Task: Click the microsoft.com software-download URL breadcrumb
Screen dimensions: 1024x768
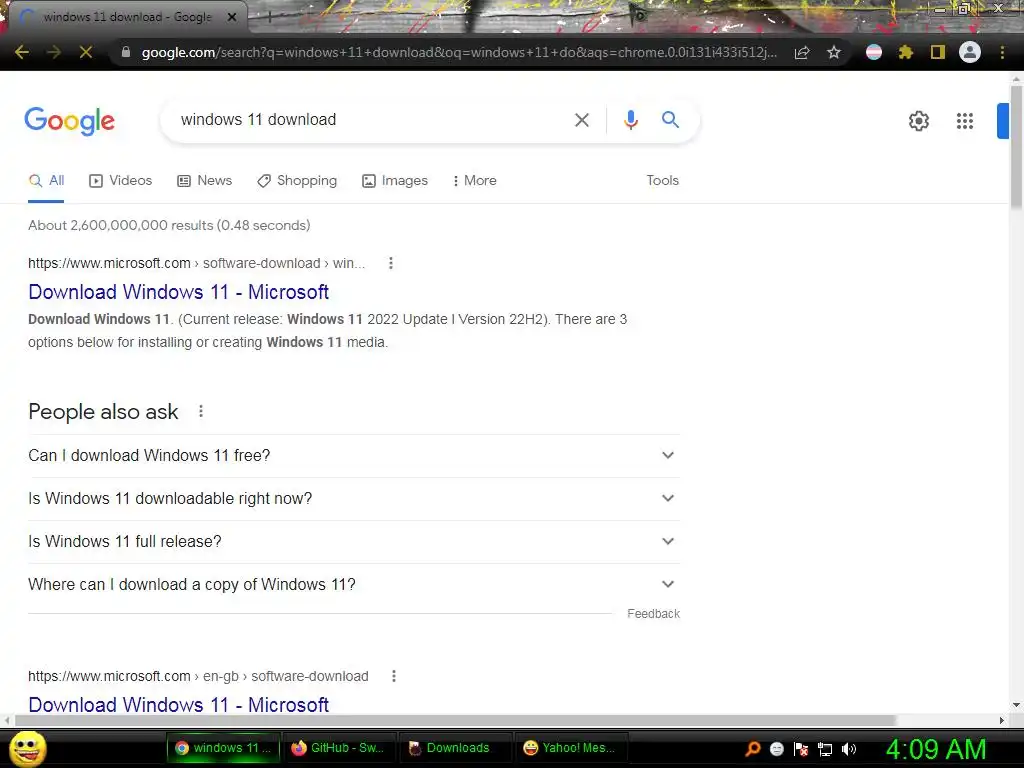Action: [x=196, y=263]
